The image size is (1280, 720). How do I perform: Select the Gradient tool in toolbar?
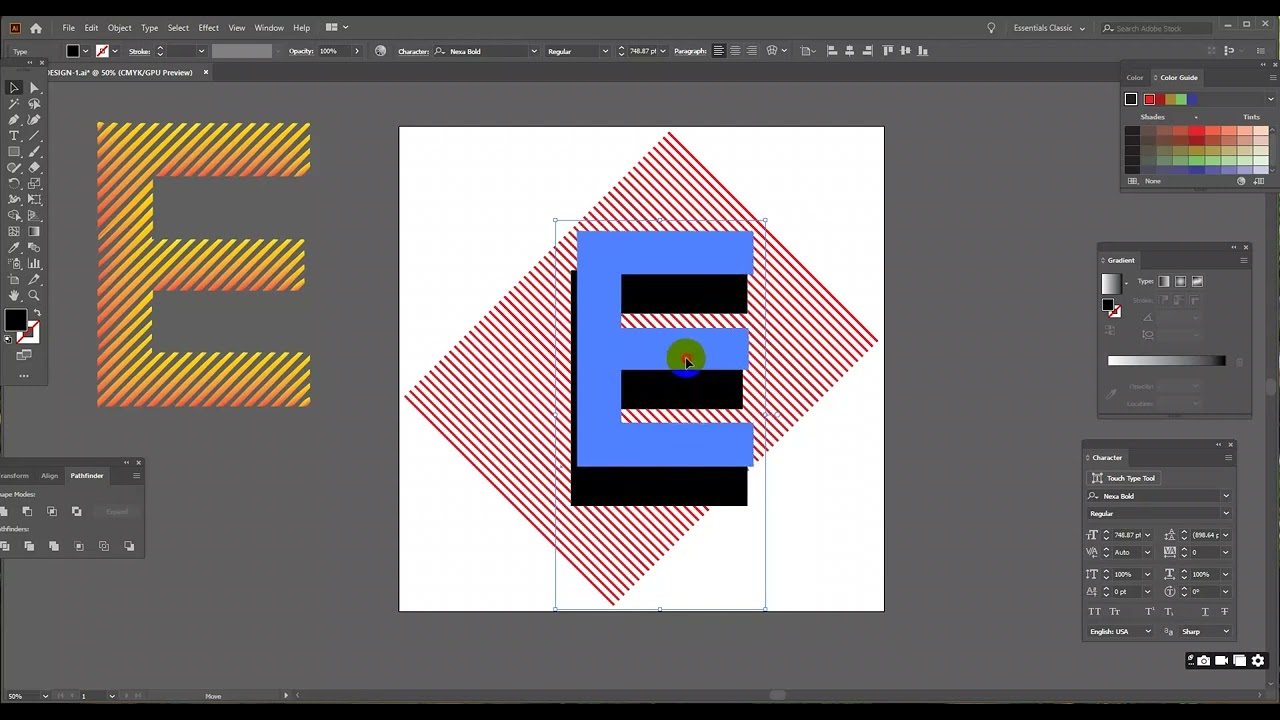pyautogui.click(x=34, y=231)
